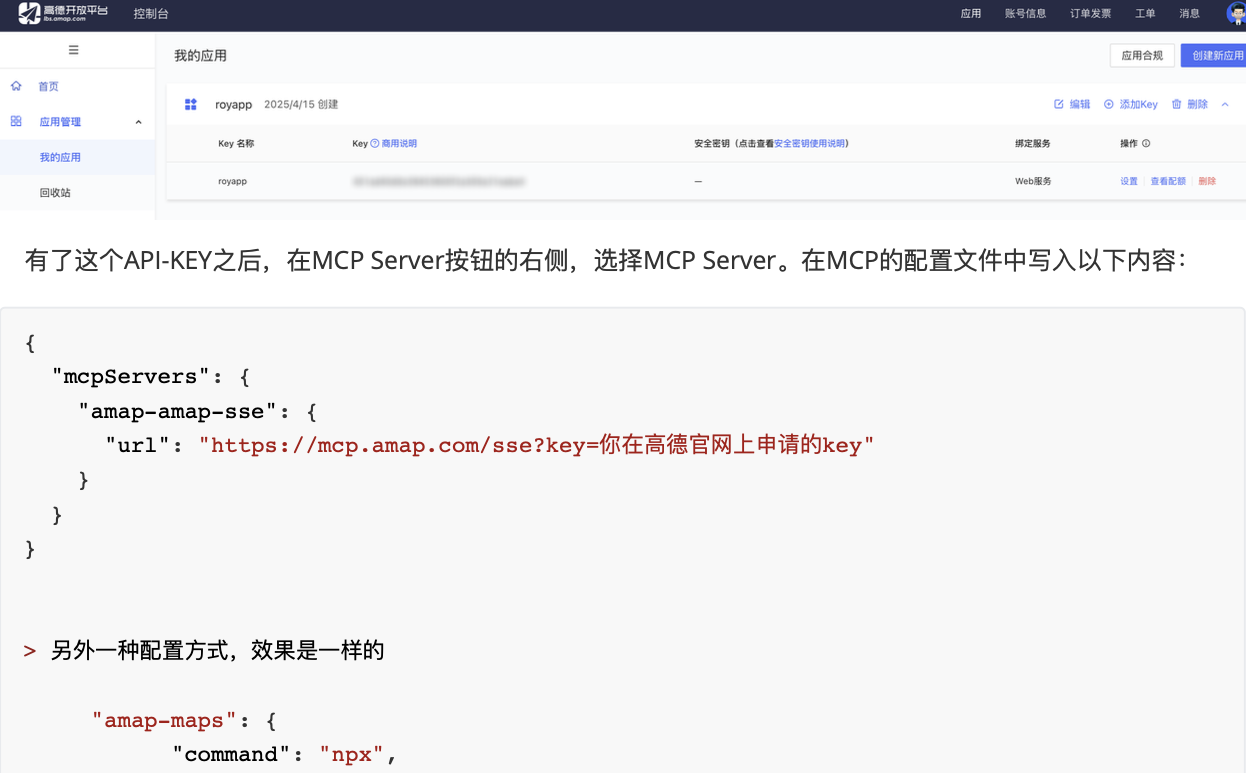Click the trash icon for app 删除

pos(1177,104)
